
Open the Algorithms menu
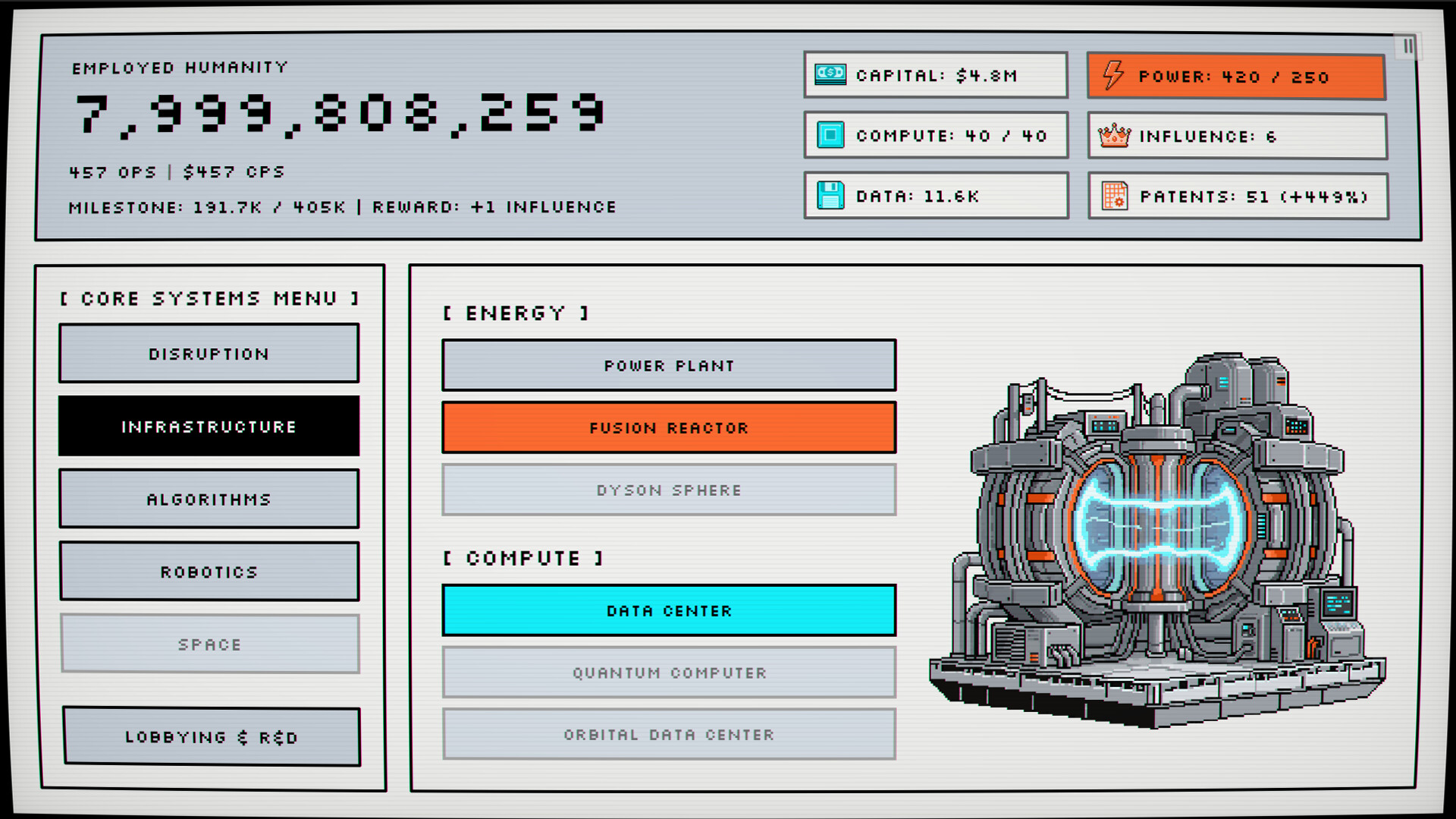pos(209,499)
